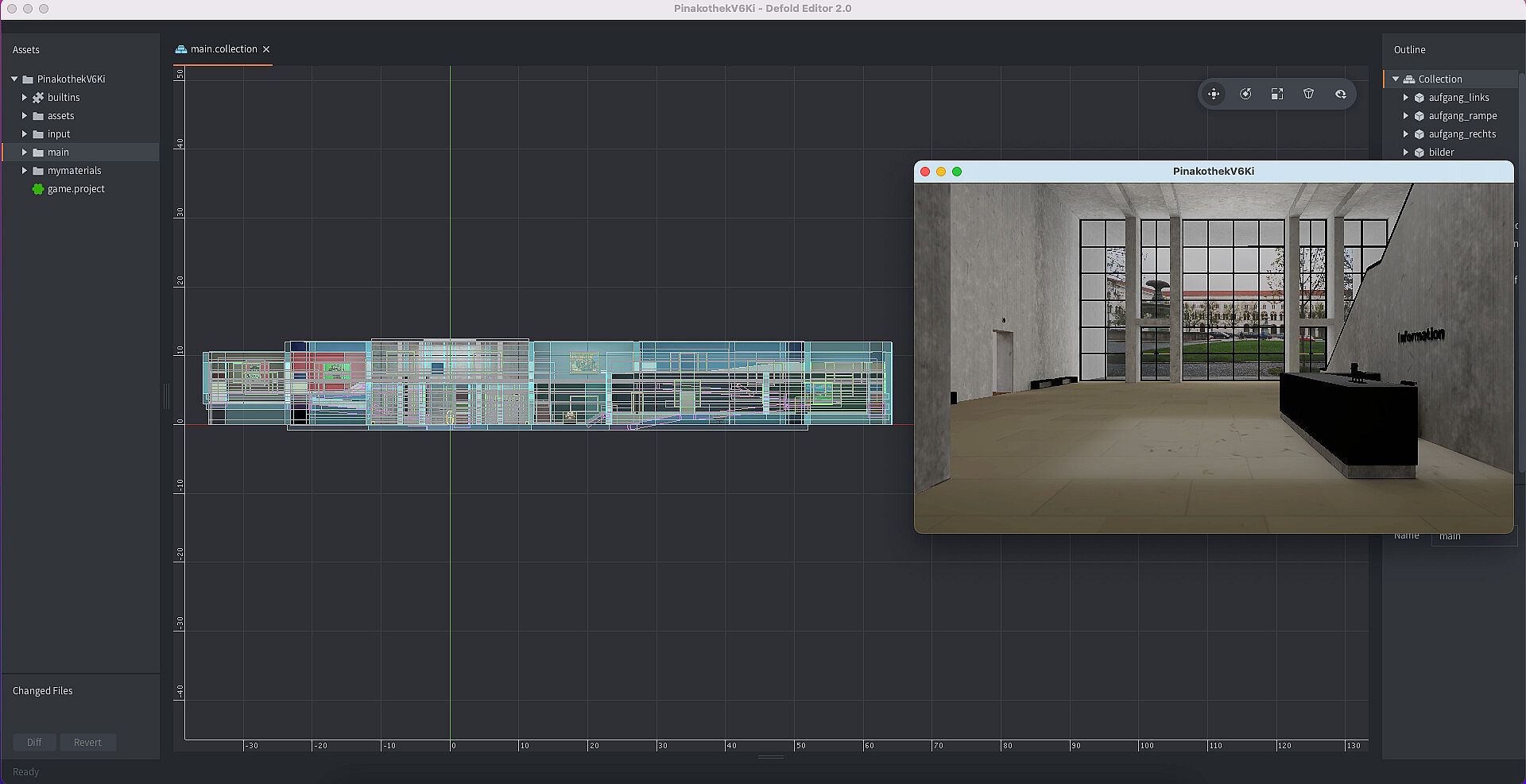Image resolution: width=1526 pixels, height=784 pixels.
Task: Click the game.project green icon
Action: click(x=37, y=189)
